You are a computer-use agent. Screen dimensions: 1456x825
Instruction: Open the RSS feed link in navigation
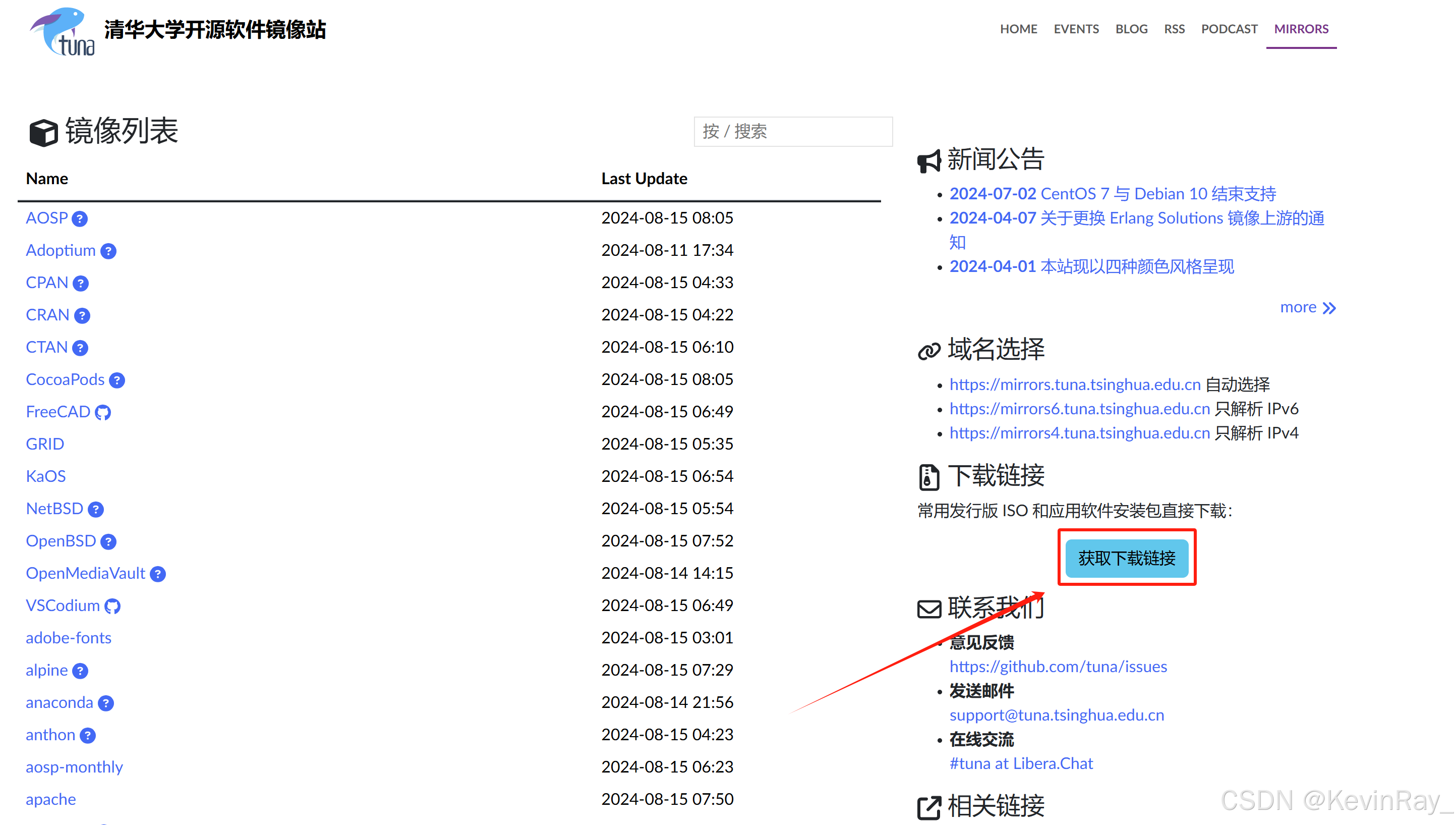click(1174, 29)
